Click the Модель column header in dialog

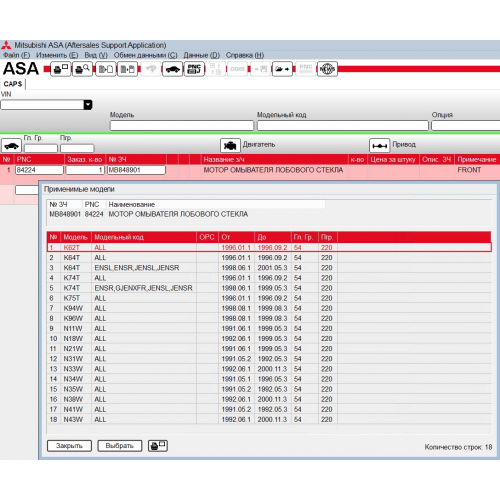[x=76, y=237]
